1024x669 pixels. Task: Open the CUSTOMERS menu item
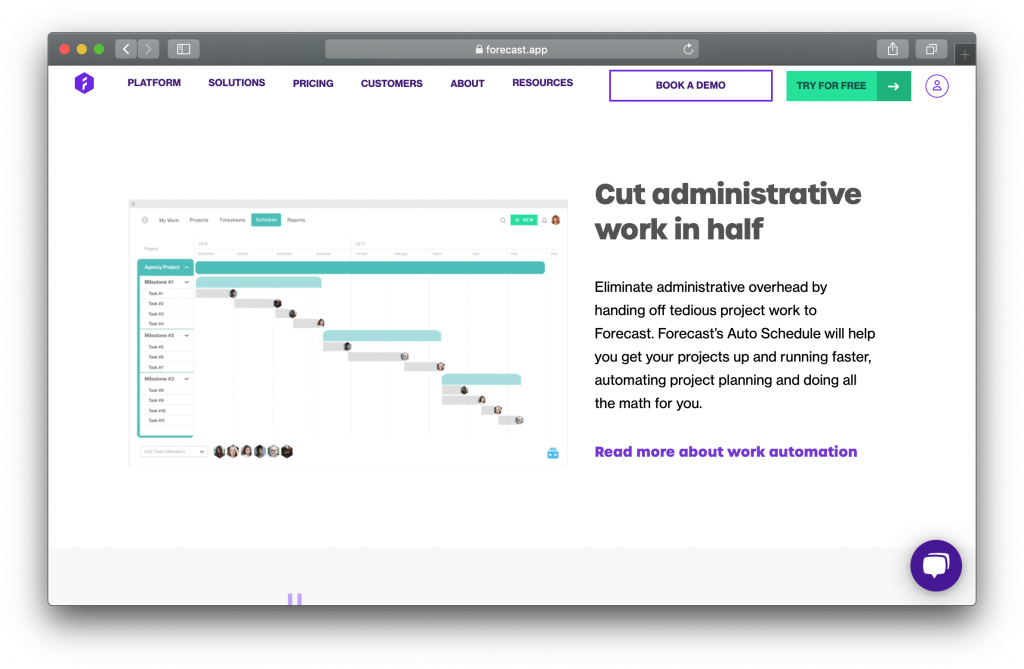[x=392, y=84]
